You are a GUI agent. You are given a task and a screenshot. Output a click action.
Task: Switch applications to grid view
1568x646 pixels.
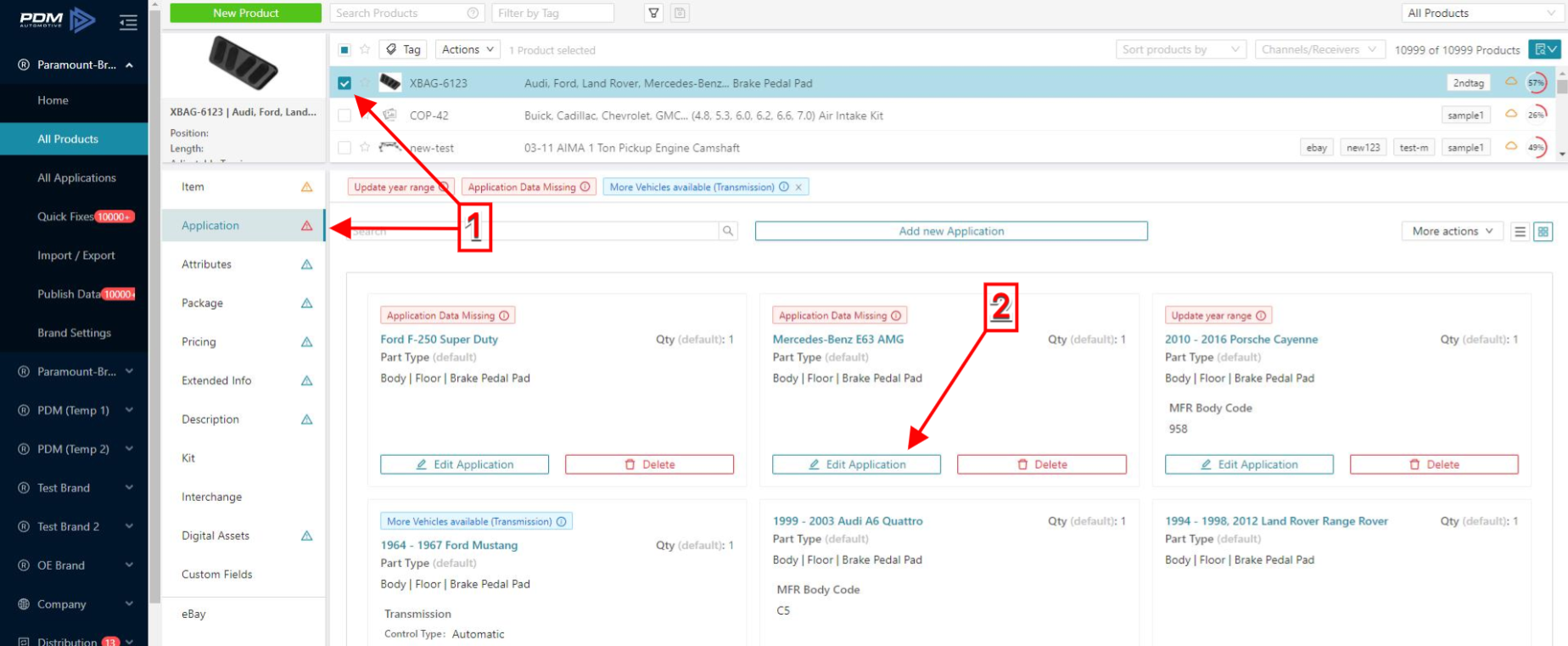tap(1543, 231)
